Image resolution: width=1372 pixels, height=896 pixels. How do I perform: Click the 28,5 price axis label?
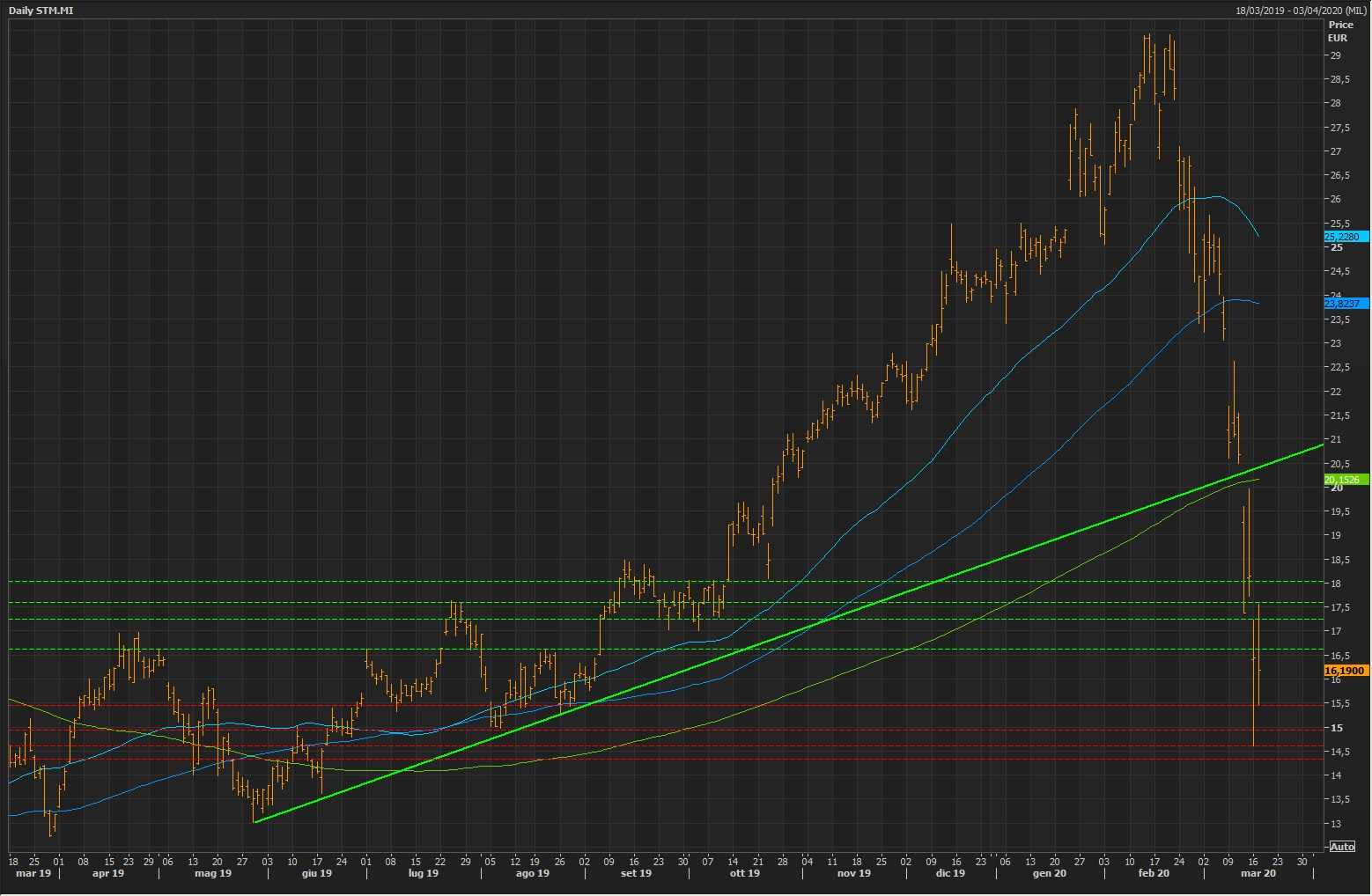click(x=1339, y=79)
